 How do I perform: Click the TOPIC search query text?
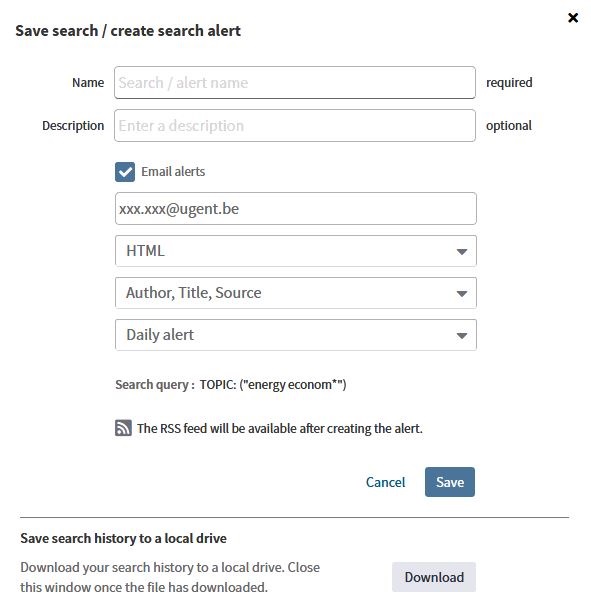coord(273,384)
